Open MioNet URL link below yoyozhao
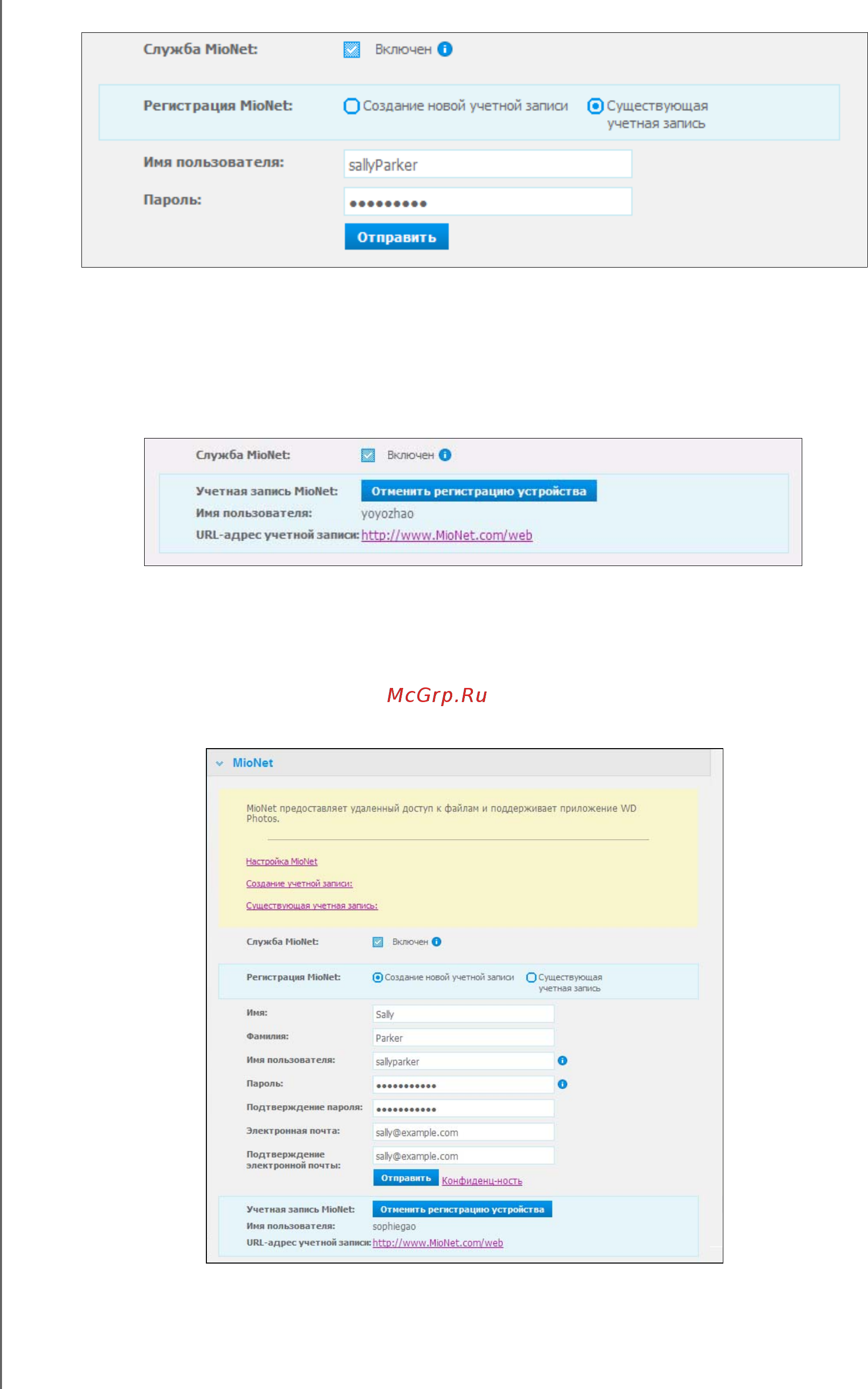Image resolution: width=868 pixels, height=1389 pixels. point(447,535)
